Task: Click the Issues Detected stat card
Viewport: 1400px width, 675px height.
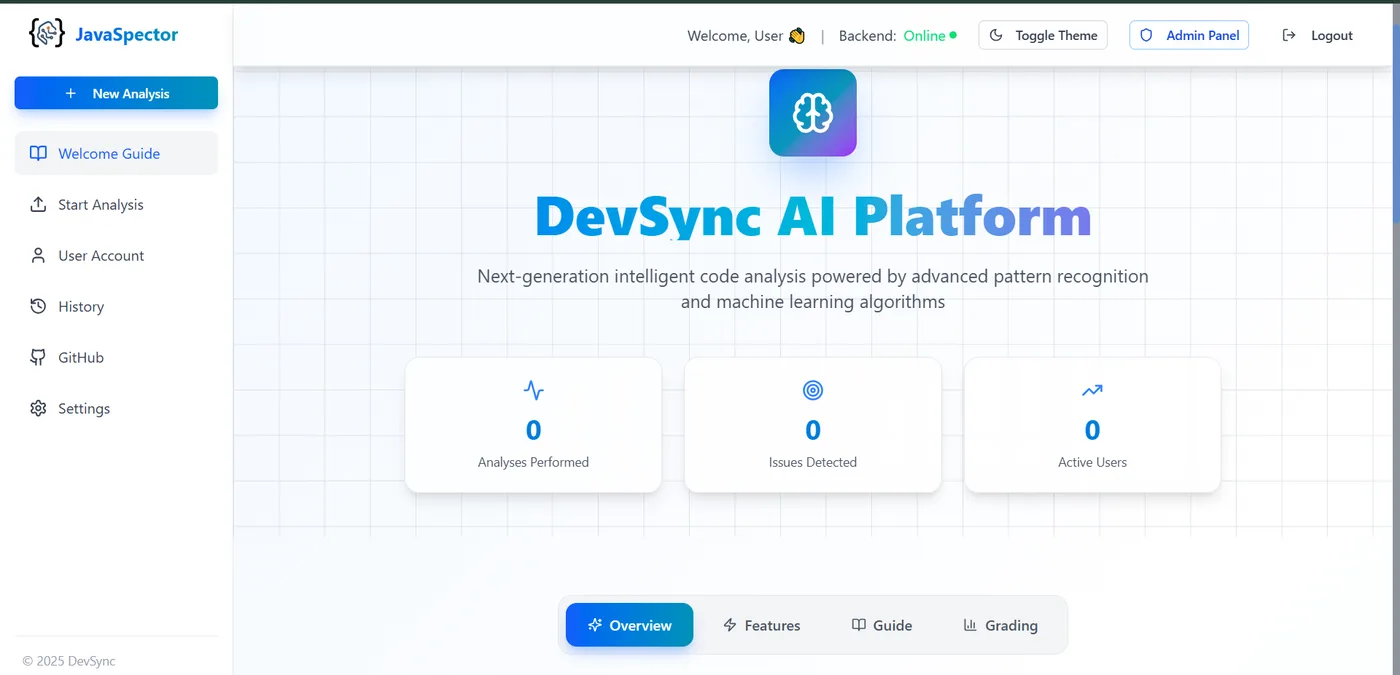Action: pos(813,425)
